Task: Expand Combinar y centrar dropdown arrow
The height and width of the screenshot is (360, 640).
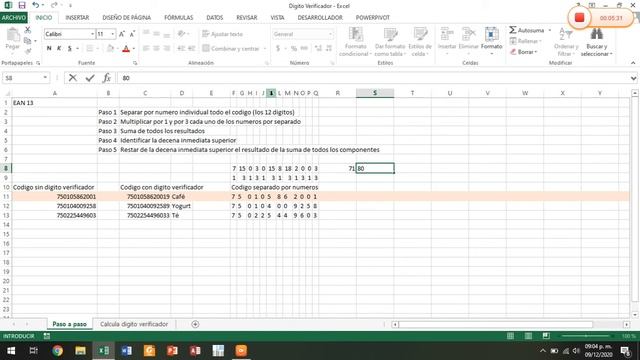Action: (265, 49)
